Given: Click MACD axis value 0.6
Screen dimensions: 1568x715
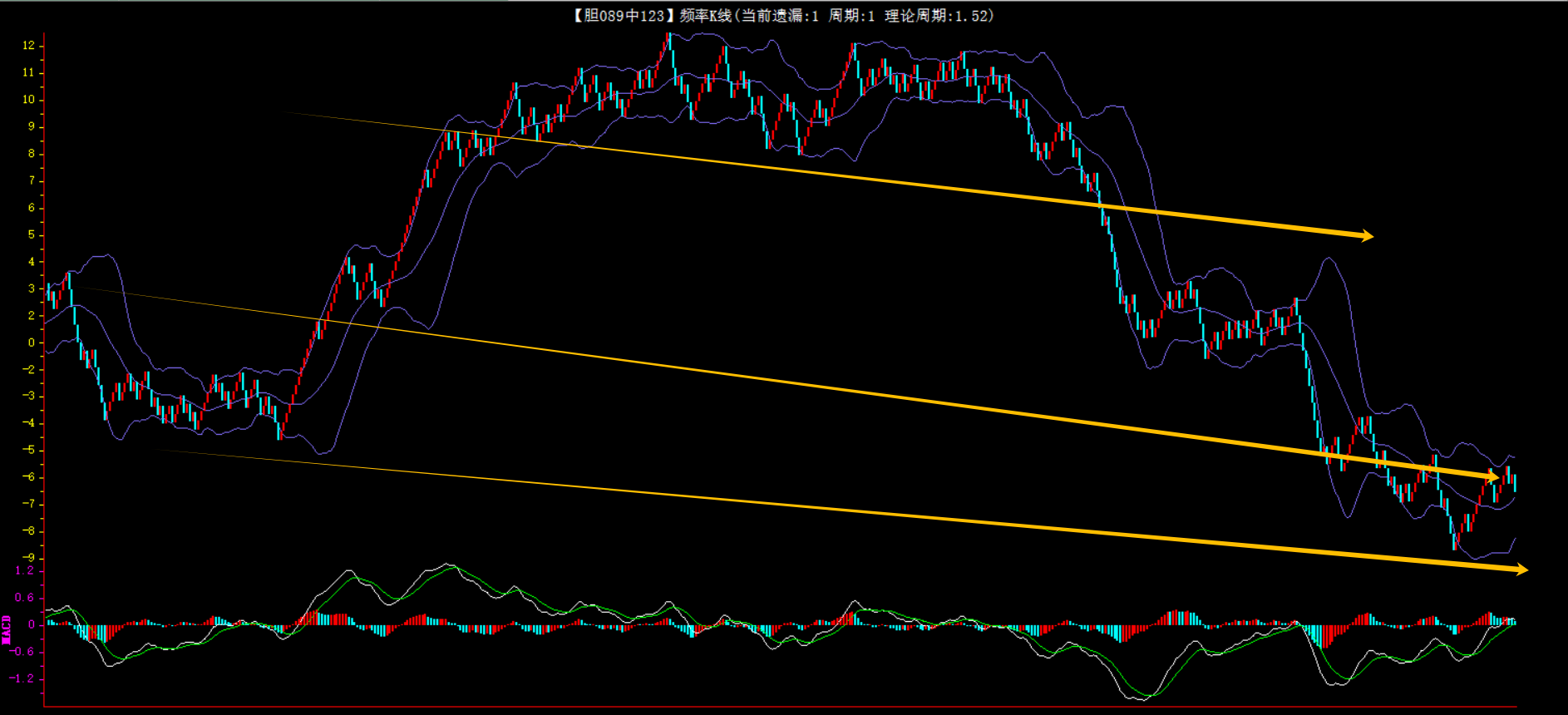Looking at the screenshot, I should (x=24, y=597).
